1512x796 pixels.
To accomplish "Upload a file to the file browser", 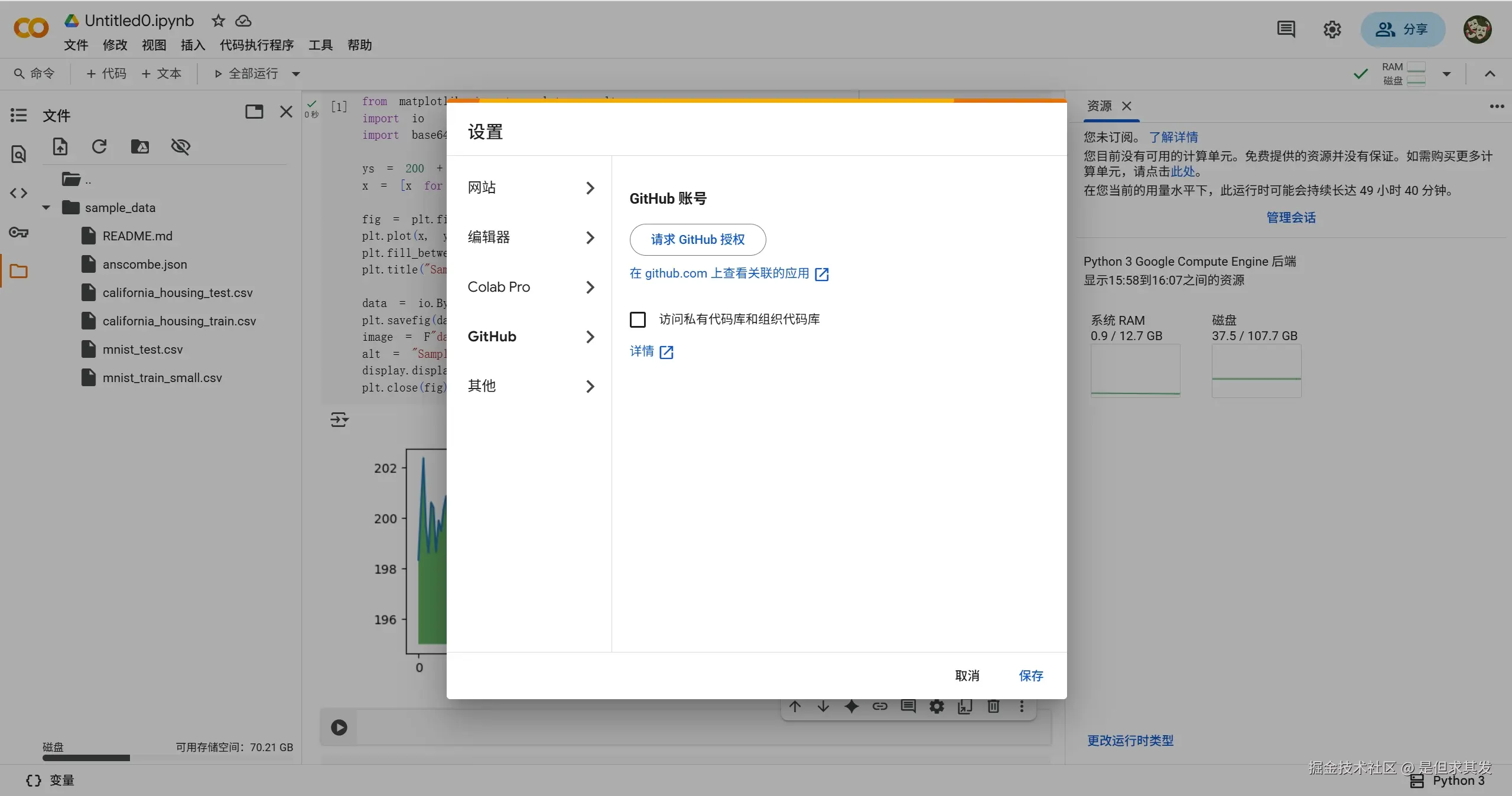I will click(x=60, y=146).
